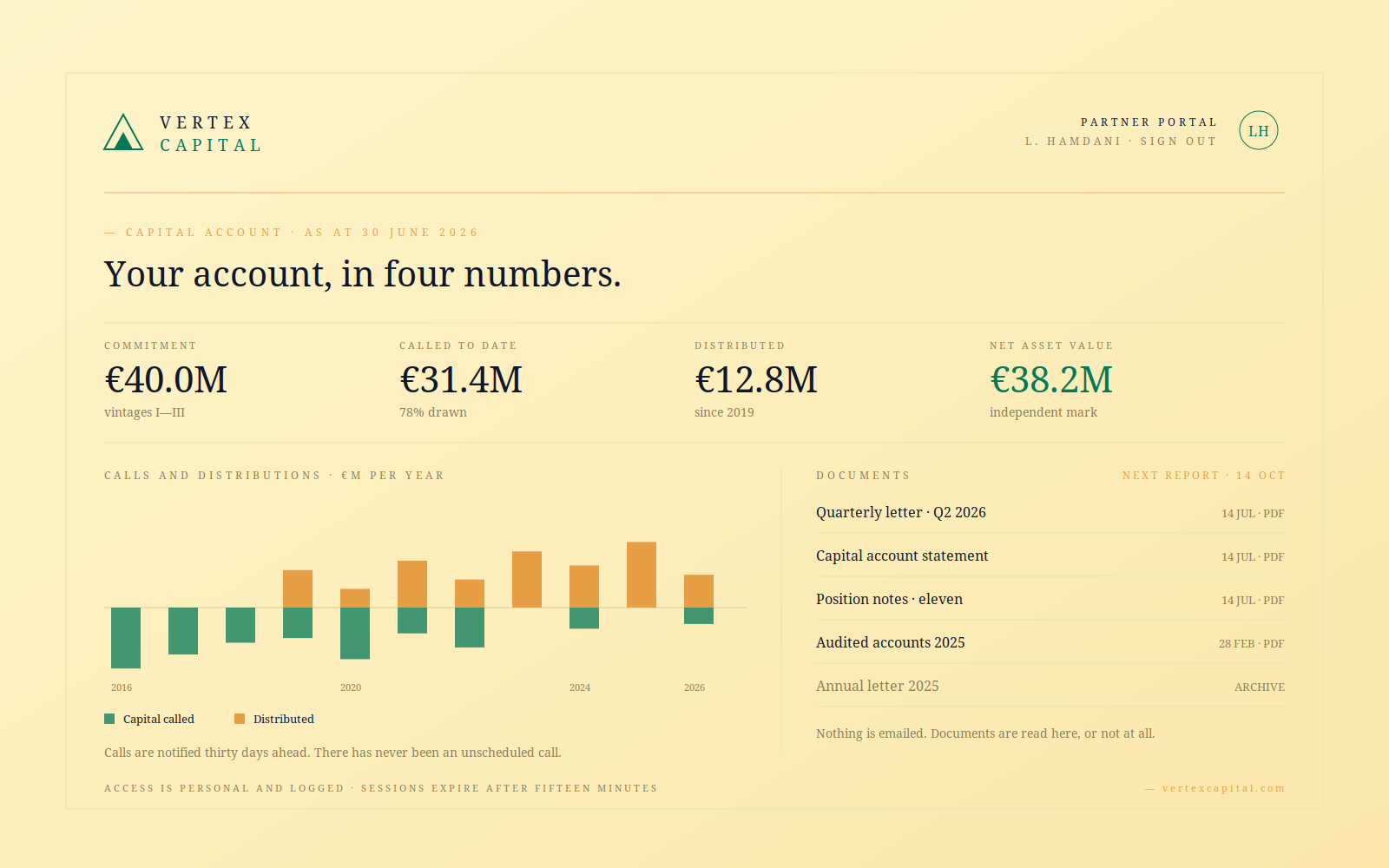Click the 'vintages I—III' caption
This screenshot has width=1389, height=868.
click(145, 412)
